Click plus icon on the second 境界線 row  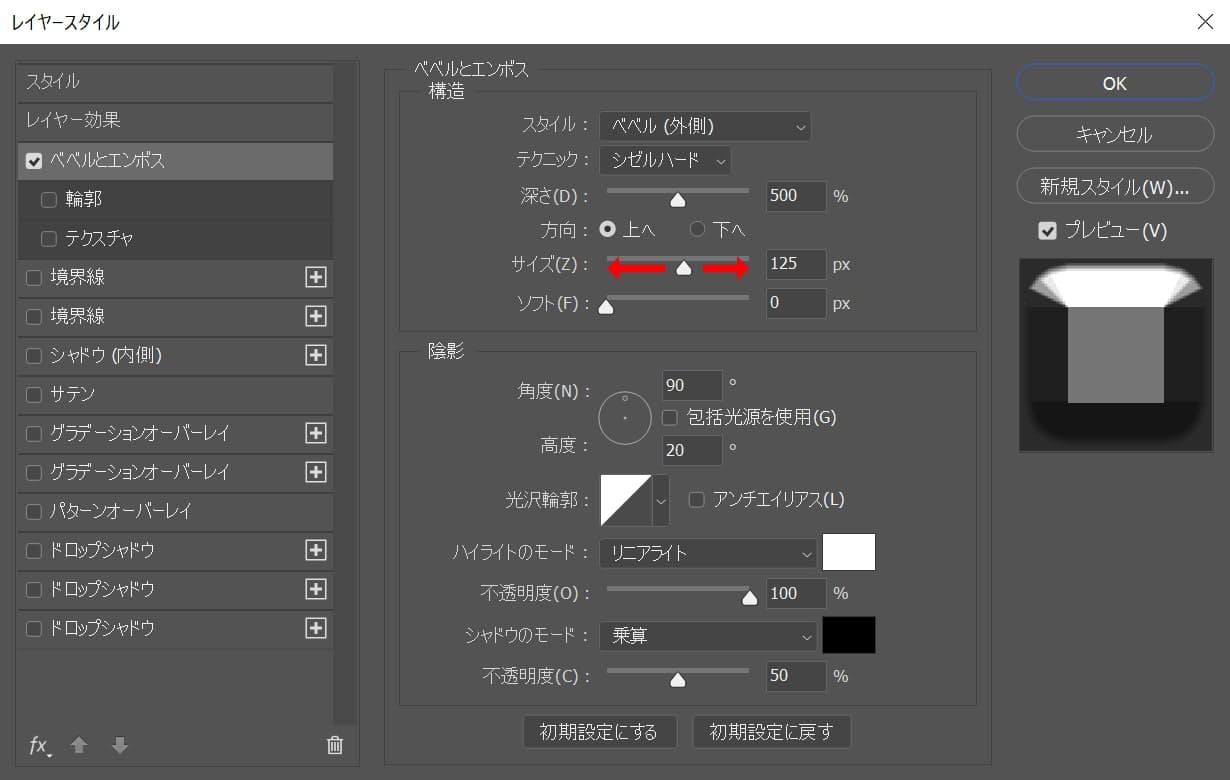click(x=316, y=316)
